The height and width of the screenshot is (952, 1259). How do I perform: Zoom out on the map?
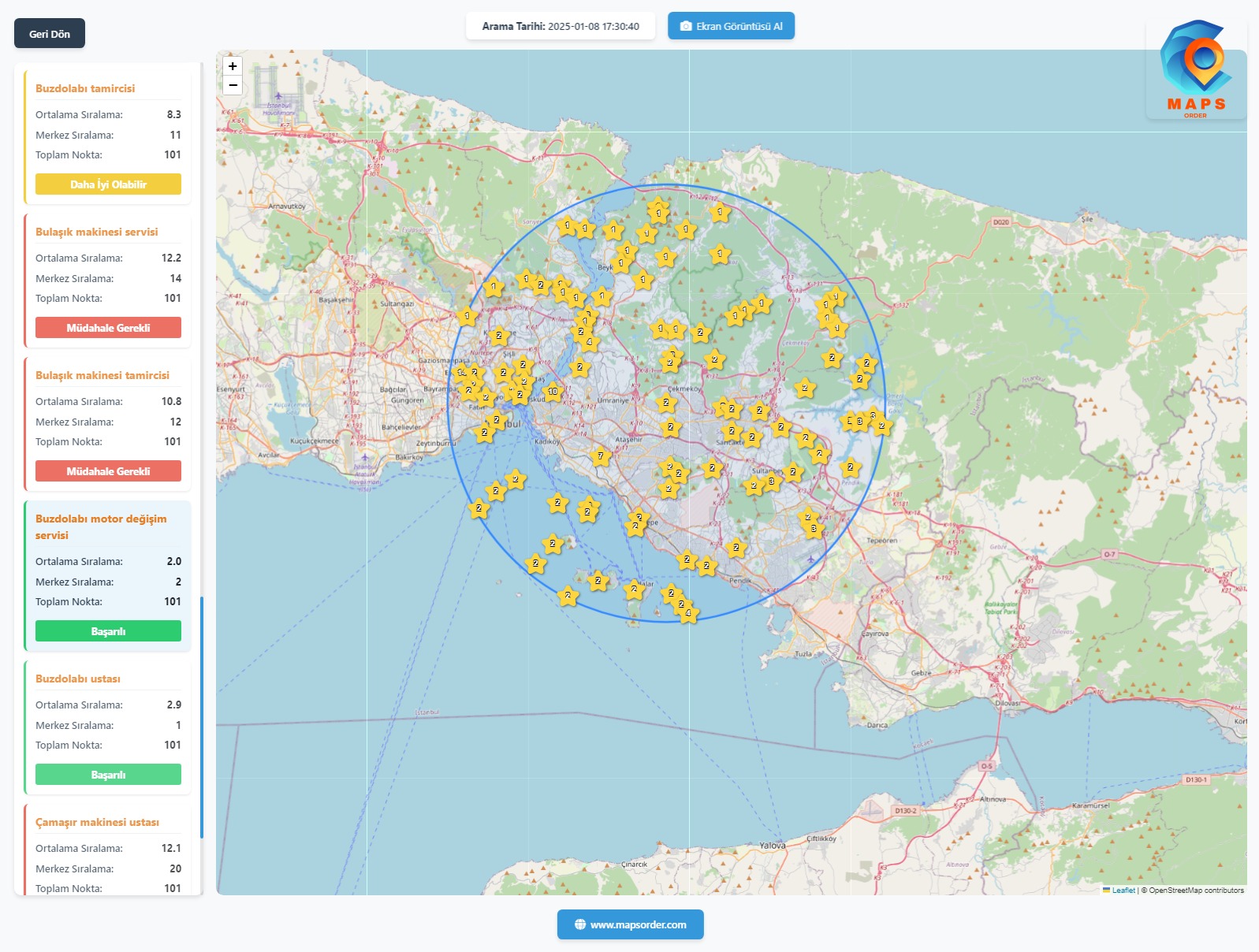233,85
